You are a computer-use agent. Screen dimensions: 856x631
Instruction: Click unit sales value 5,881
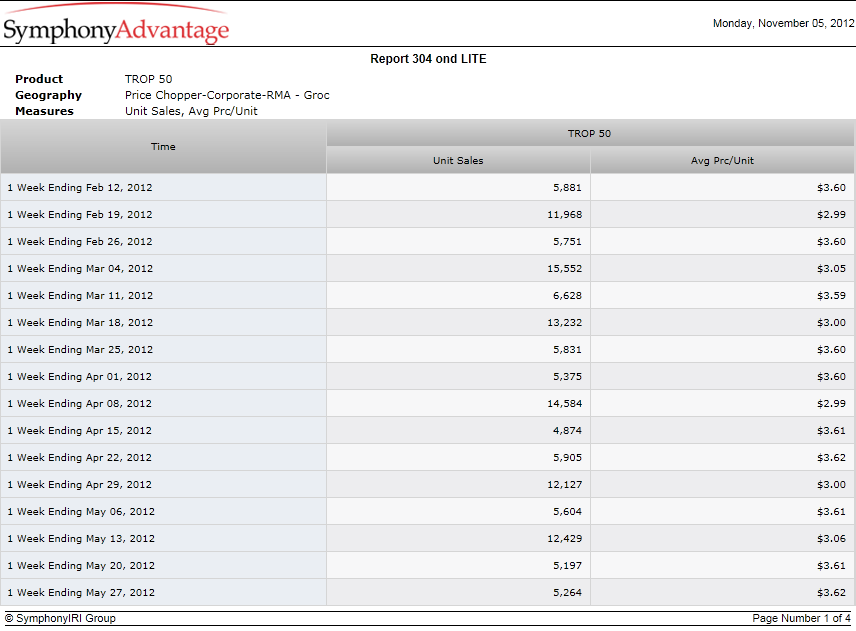(x=567, y=188)
